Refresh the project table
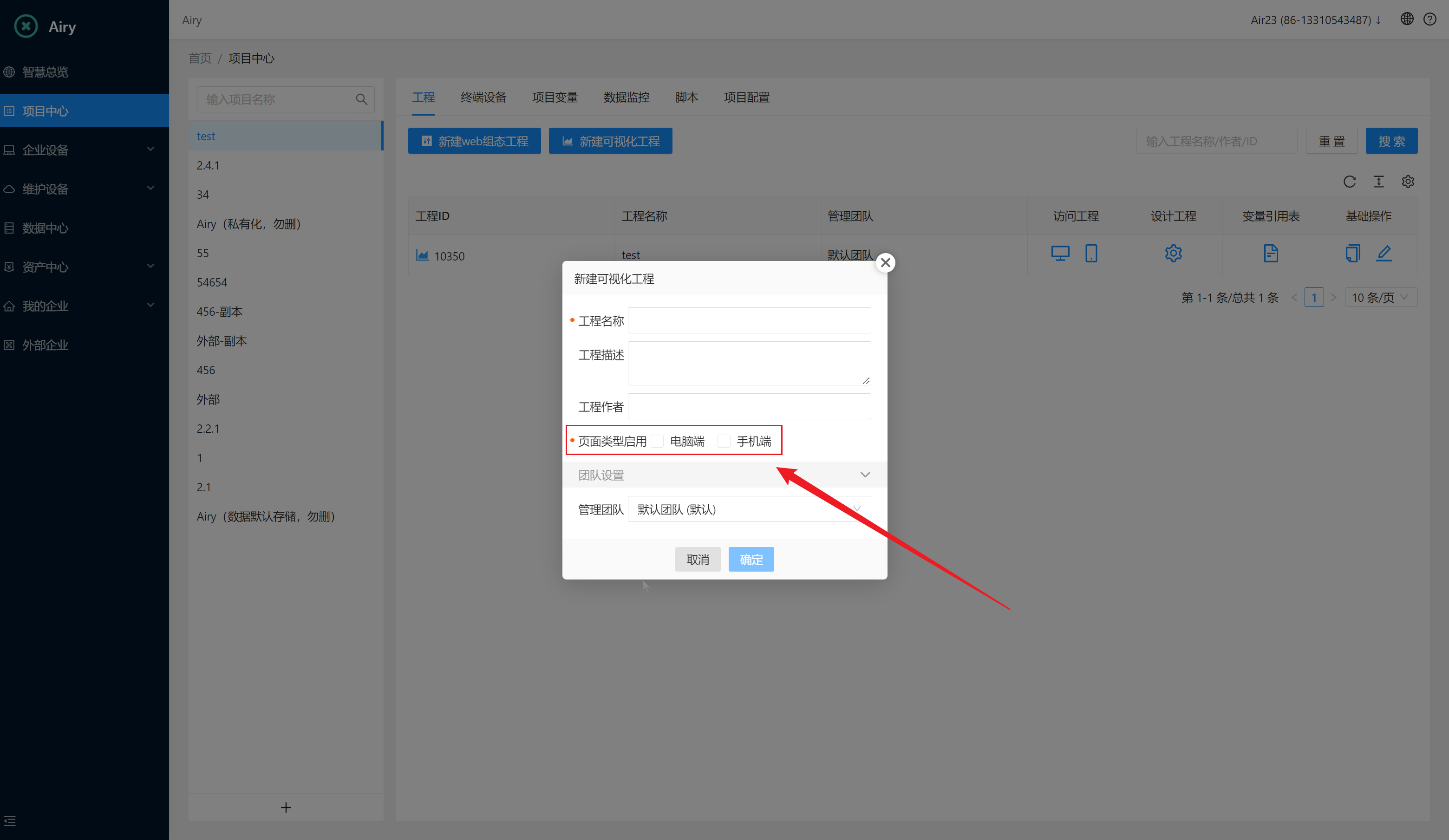Screen dimensions: 1449x840 pos(1350,182)
